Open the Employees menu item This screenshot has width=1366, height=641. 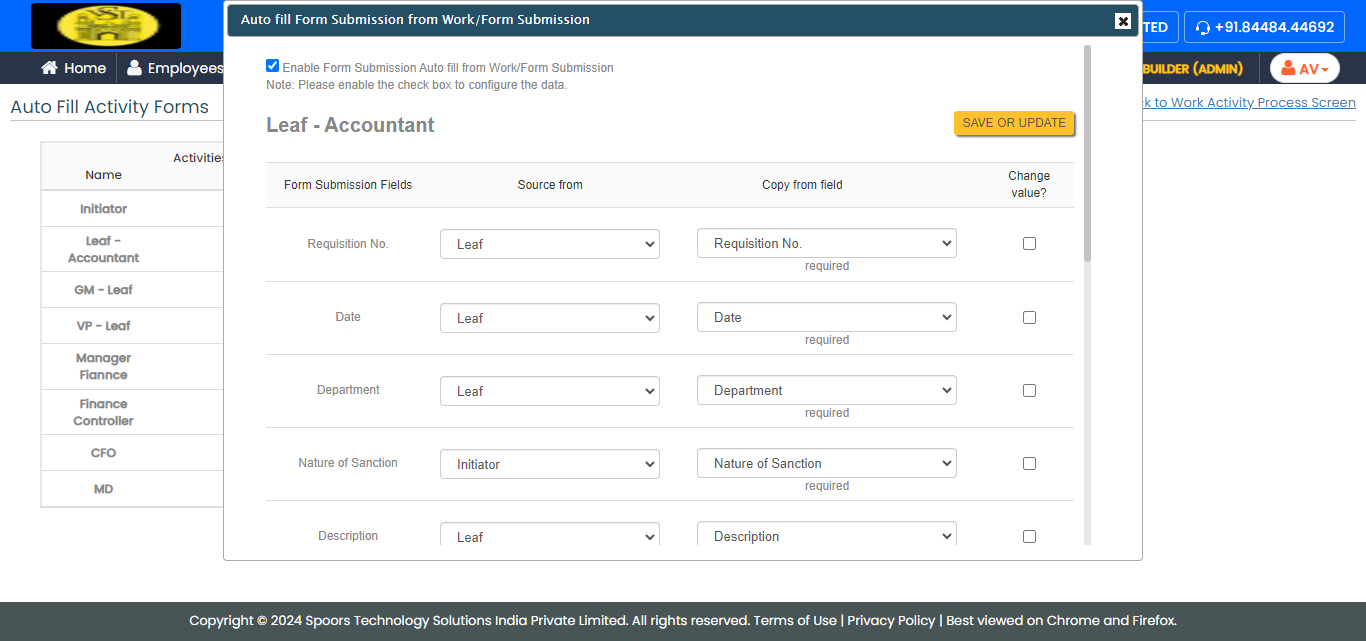click(185, 68)
